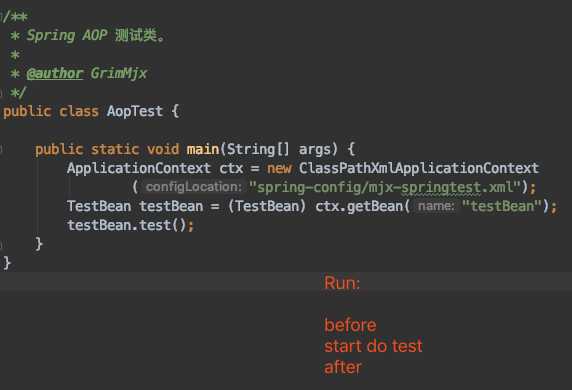Click ClassPathXmlApplicationContext constructor name
Image resolution: width=572 pixels, height=390 pixels.
419,168
